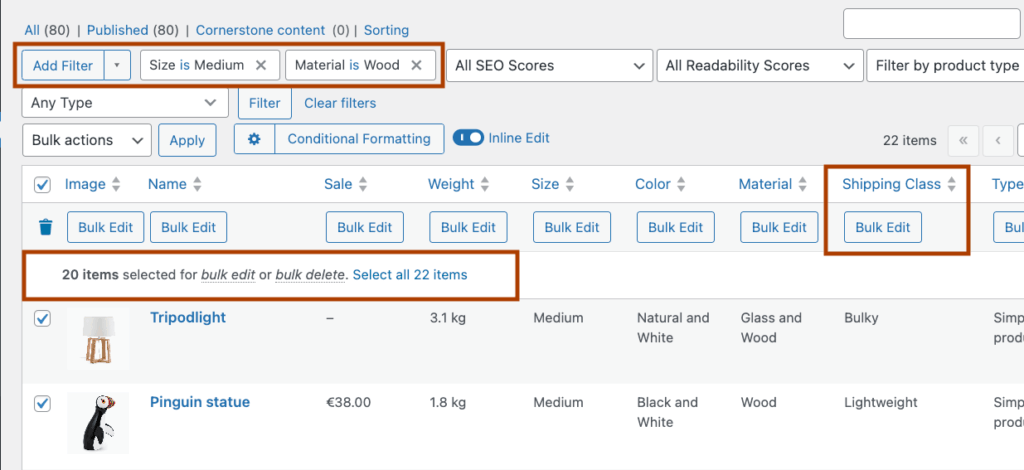
Task: Open the gear settings beside Conditional Formatting
Action: tap(255, 139)
